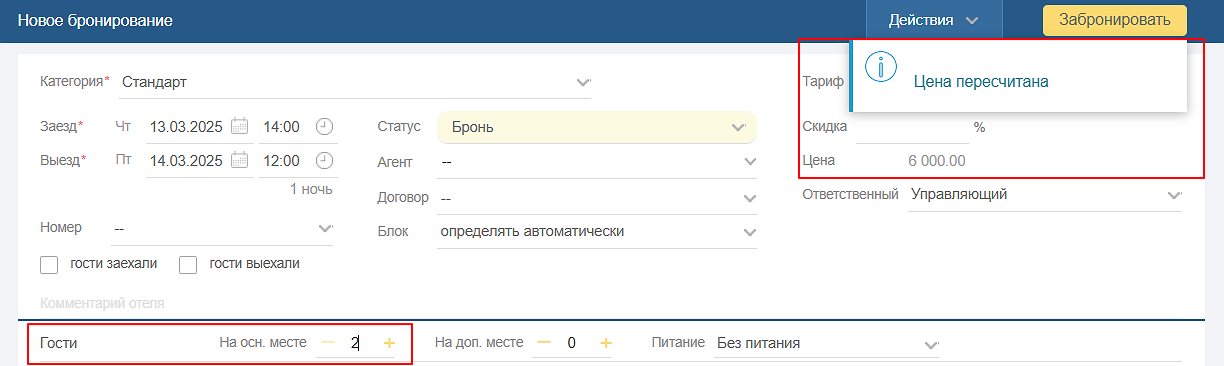Increase guests on extra place
Screen dimensions: 1224x366
point(605,343)
